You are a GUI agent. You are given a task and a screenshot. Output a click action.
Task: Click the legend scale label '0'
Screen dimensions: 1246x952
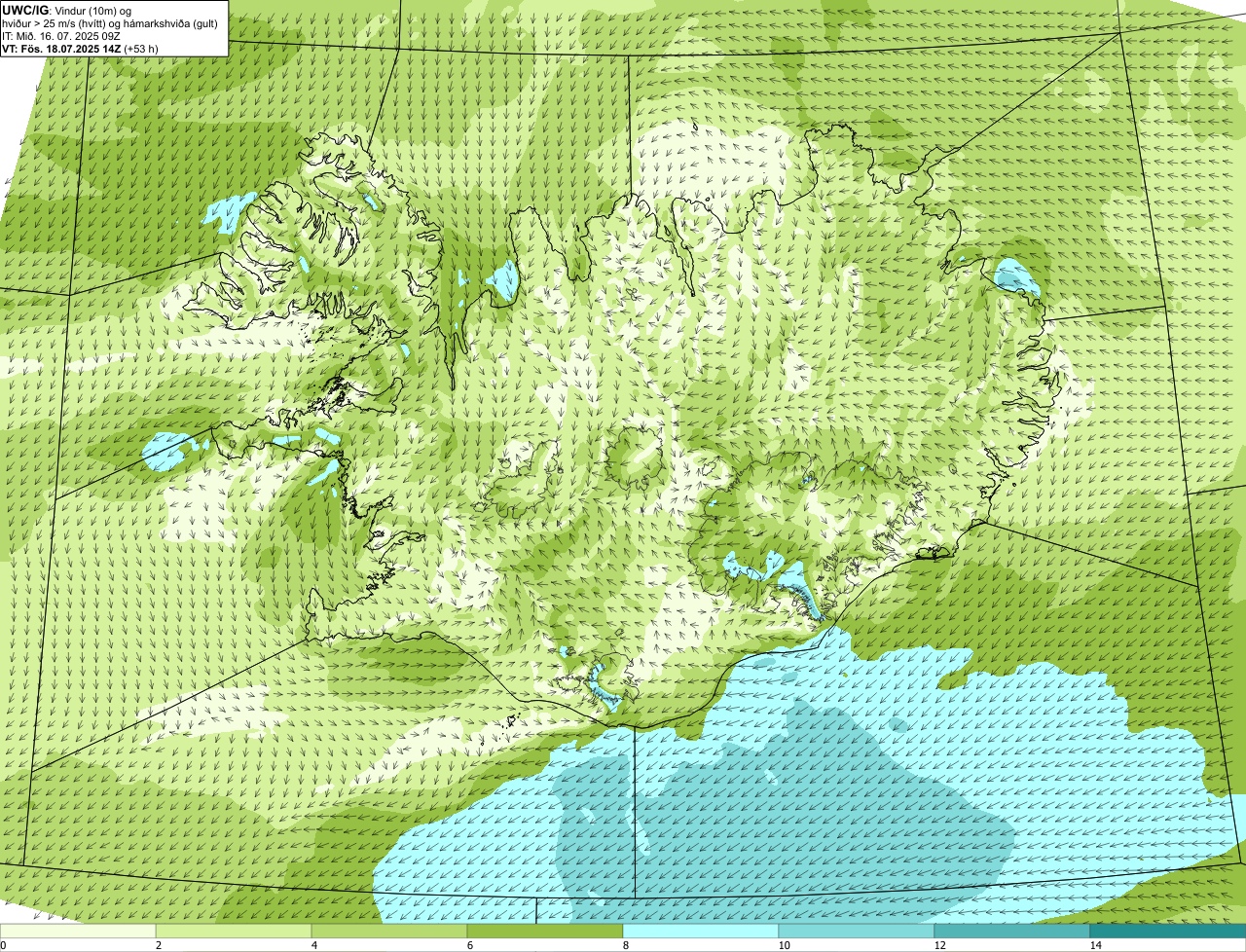click(x=3, y=945)
